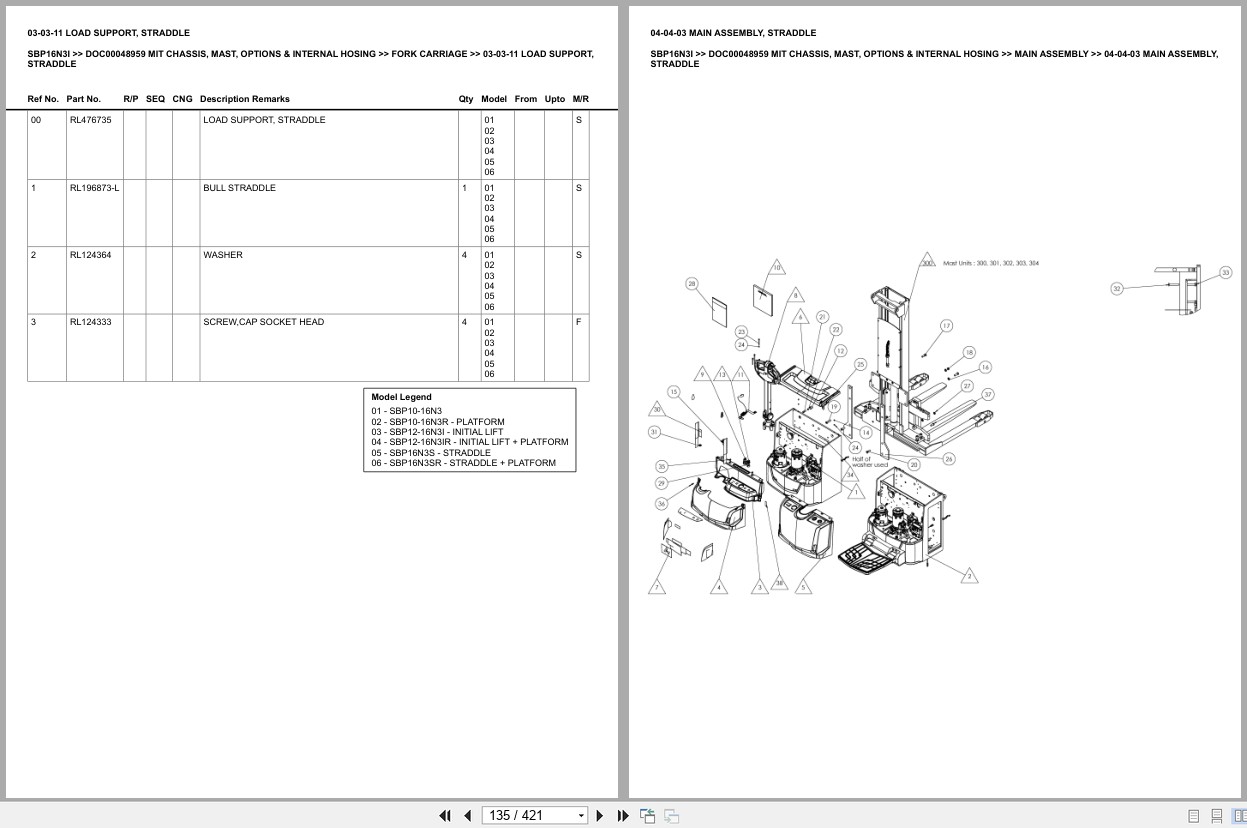Click description BULL STRADDLE
The height and width of the screenshot is (828, 1247).
point(239,188)
